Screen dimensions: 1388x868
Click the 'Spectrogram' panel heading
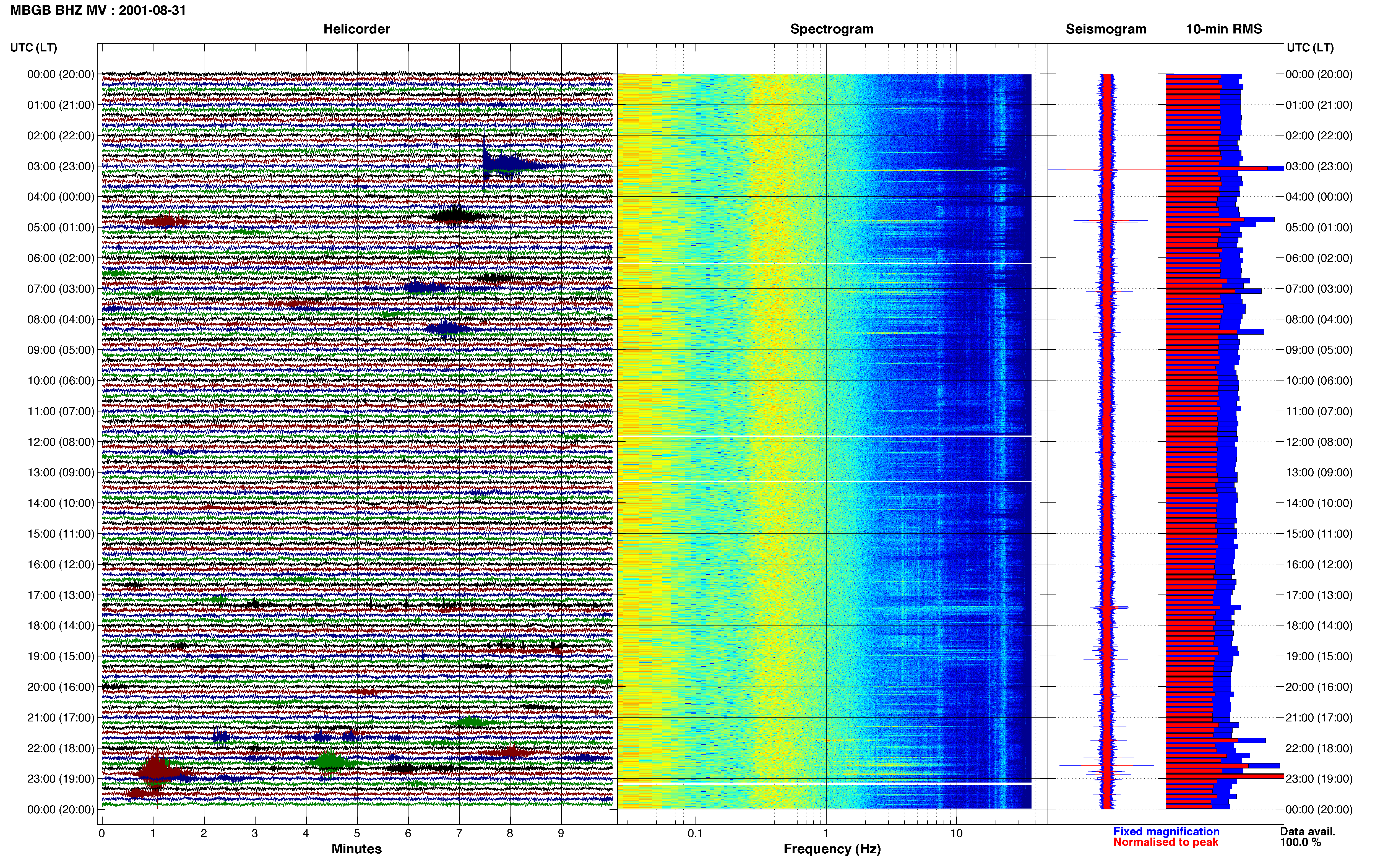tap(832, 29)
